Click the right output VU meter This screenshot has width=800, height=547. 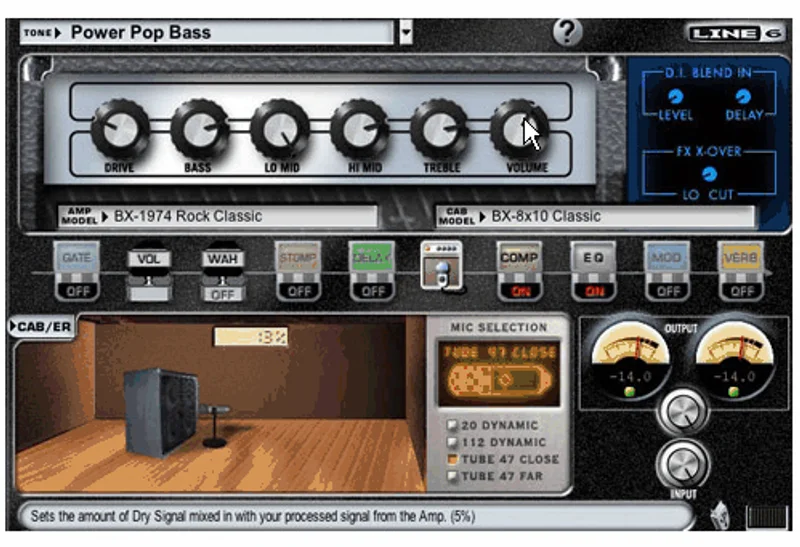pos(734,358)
